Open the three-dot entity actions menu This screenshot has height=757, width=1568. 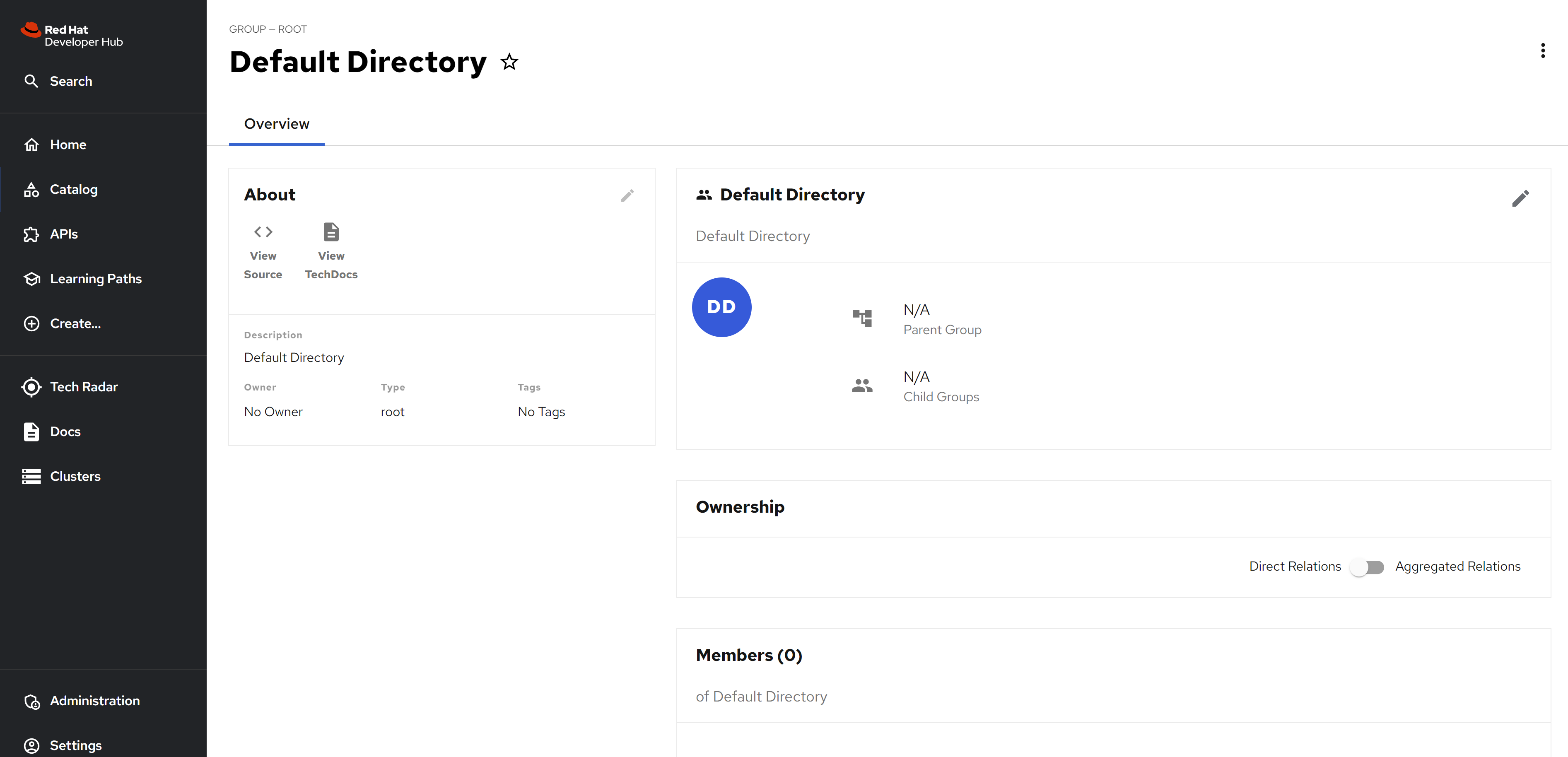(x=1542, y=51)
